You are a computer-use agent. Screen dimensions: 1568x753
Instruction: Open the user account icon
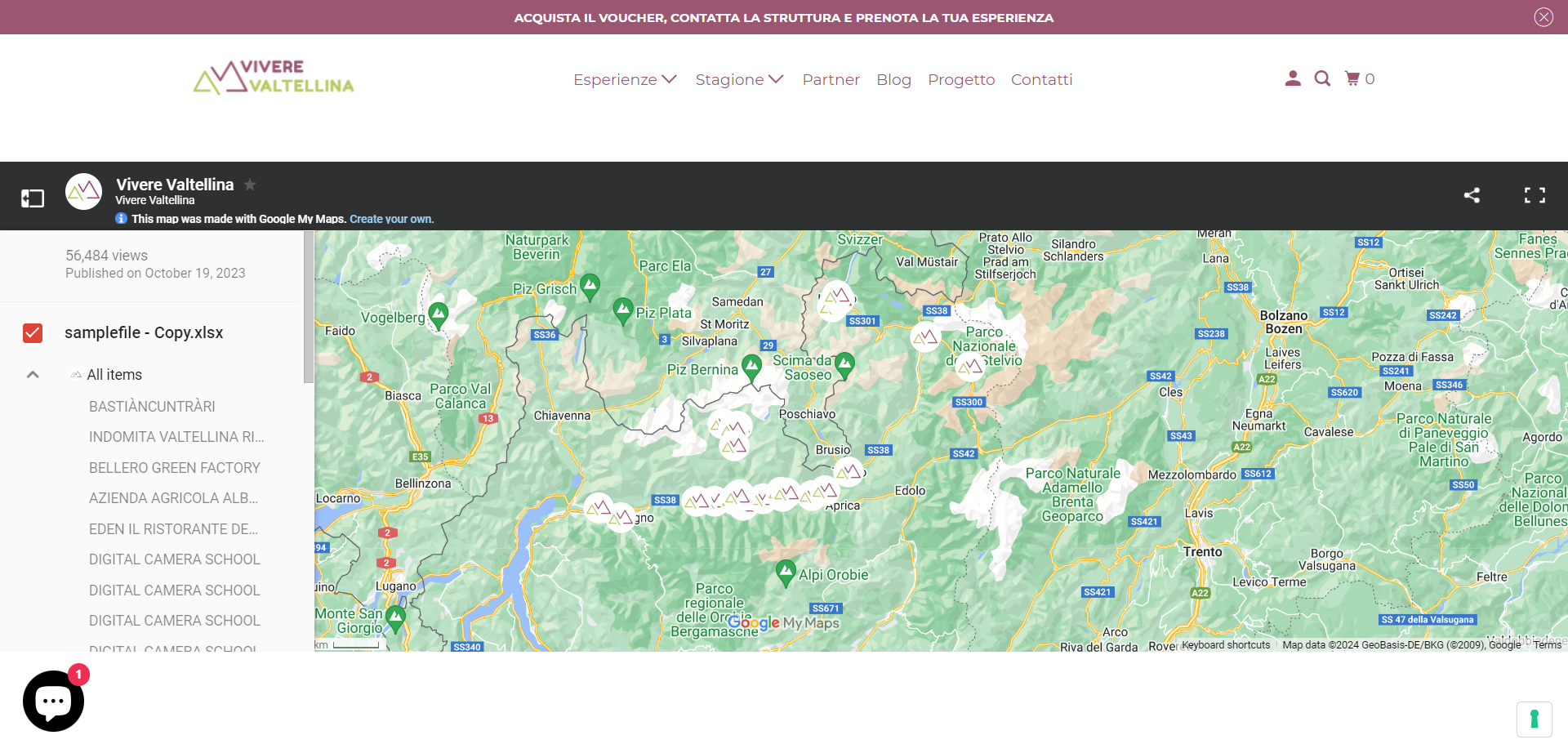point(1292,78)
